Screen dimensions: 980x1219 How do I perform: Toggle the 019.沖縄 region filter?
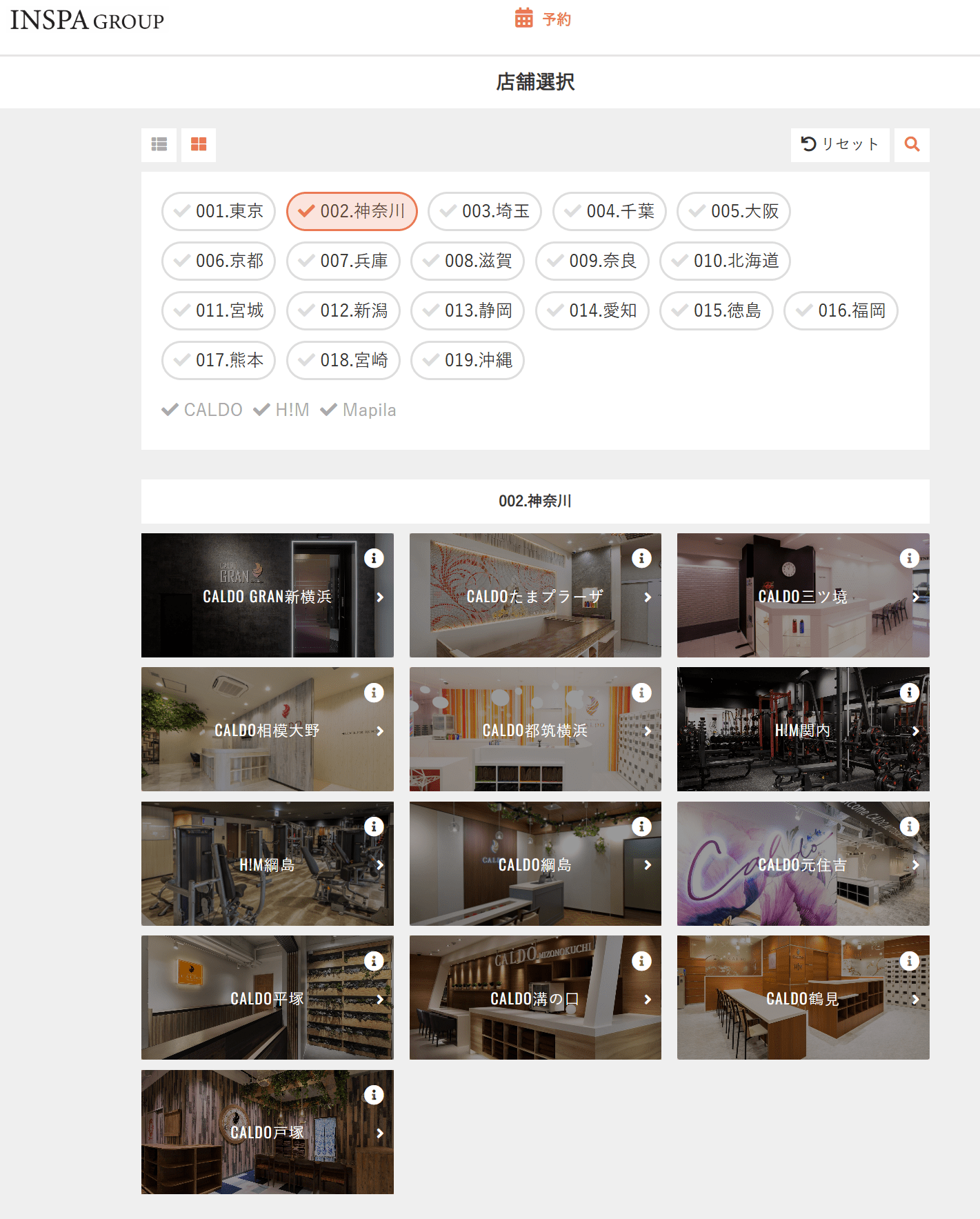(x=468, y=360)
